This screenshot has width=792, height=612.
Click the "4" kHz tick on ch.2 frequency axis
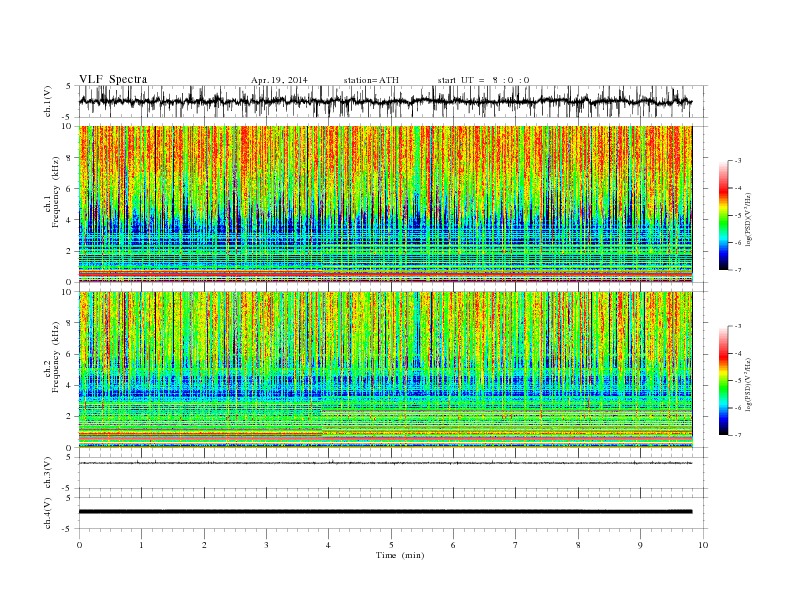click(x=70, y=386)
